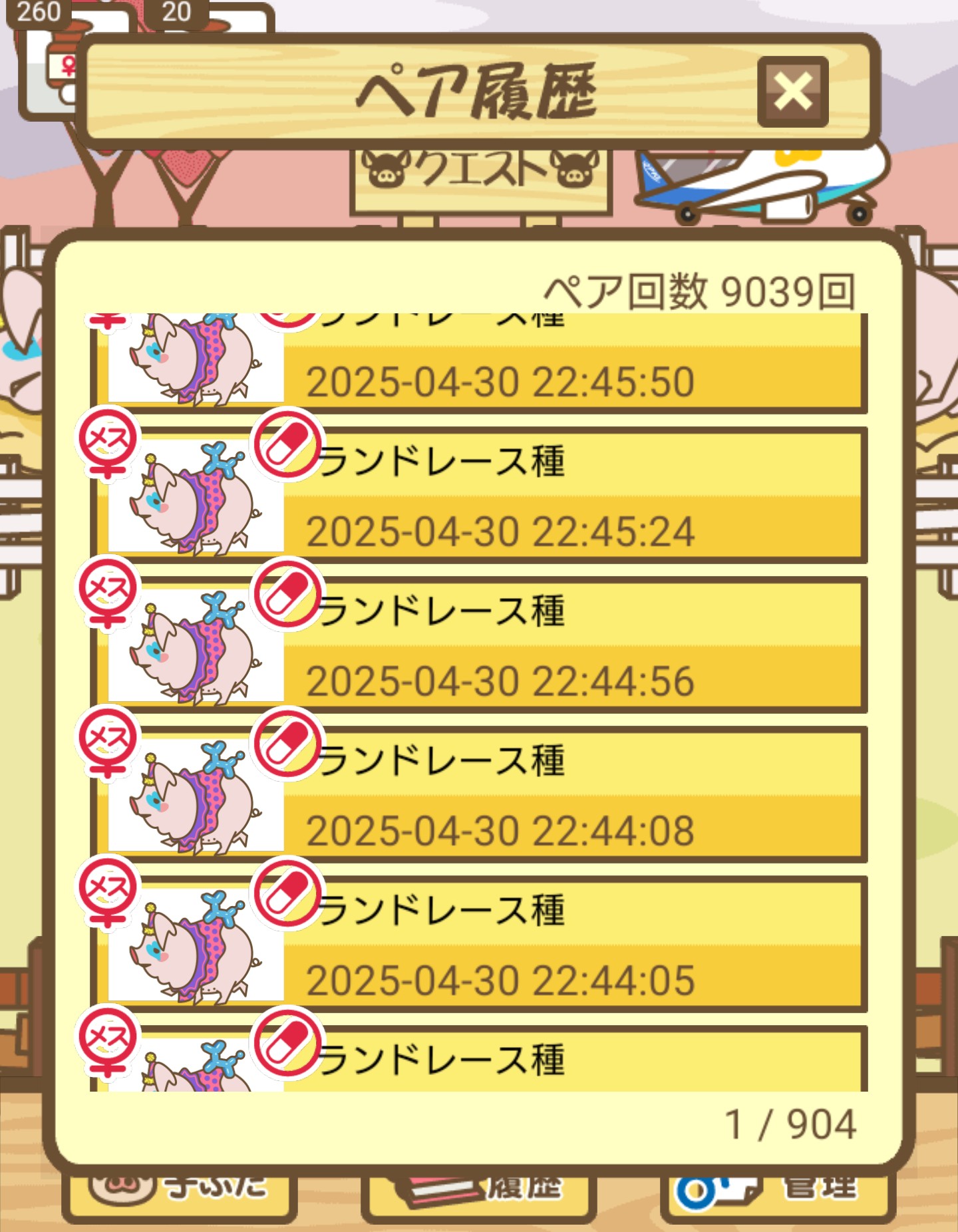Tap the pill capsule icon on 22:44:05 entry
The height and width of the screenshot is (1232, 958).
(287, 893)
